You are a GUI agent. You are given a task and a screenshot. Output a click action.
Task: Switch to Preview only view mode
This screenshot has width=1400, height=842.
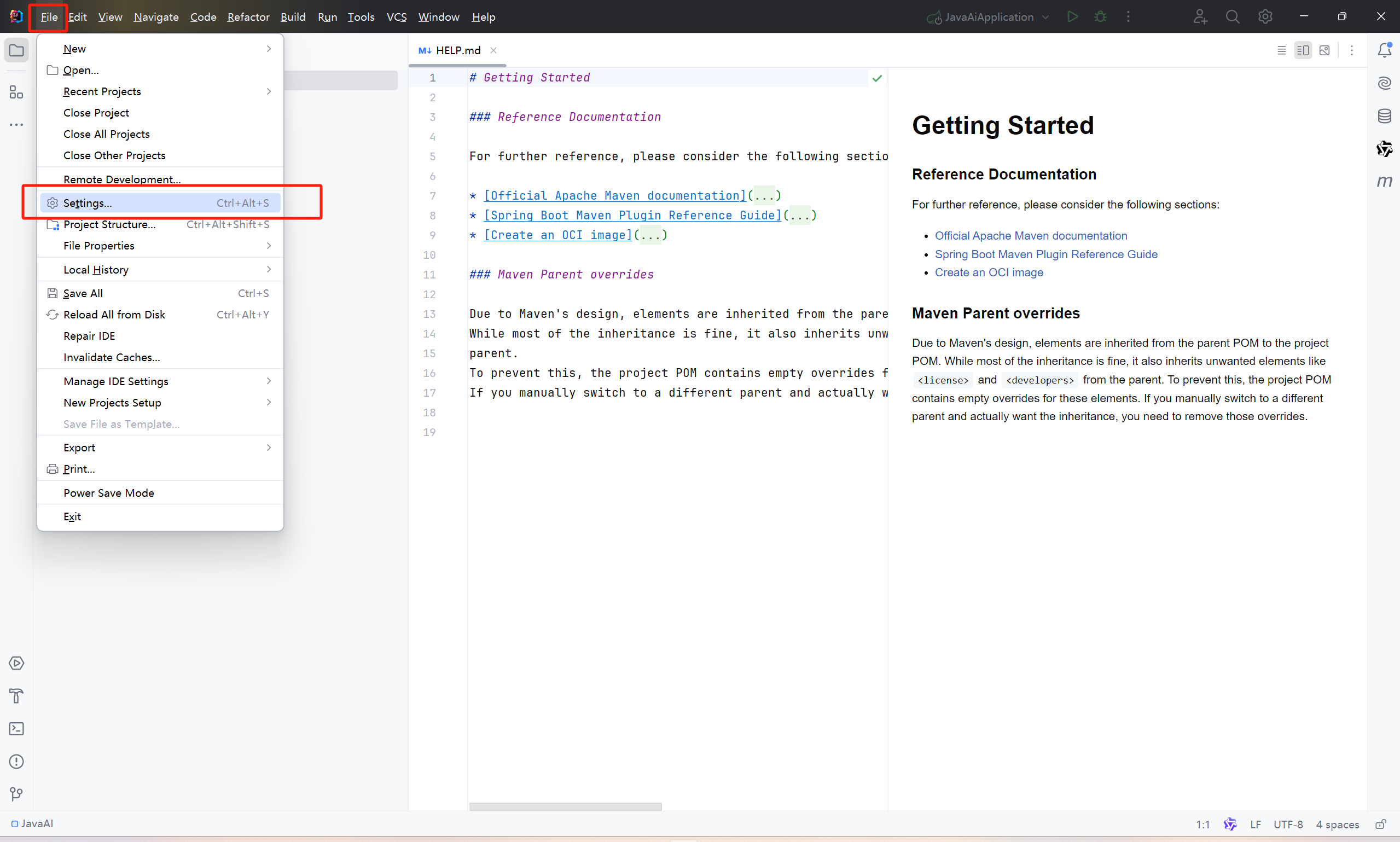(1325, 50)
